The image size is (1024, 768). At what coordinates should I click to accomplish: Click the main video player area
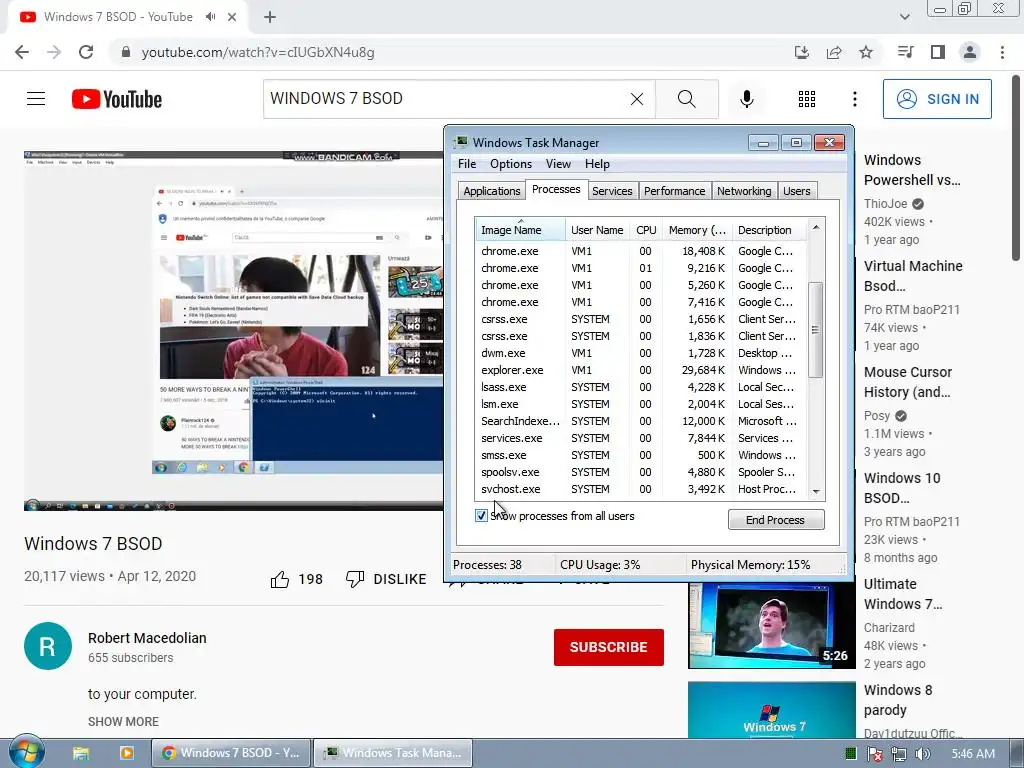pyautogui.click(x=234, y=330)
